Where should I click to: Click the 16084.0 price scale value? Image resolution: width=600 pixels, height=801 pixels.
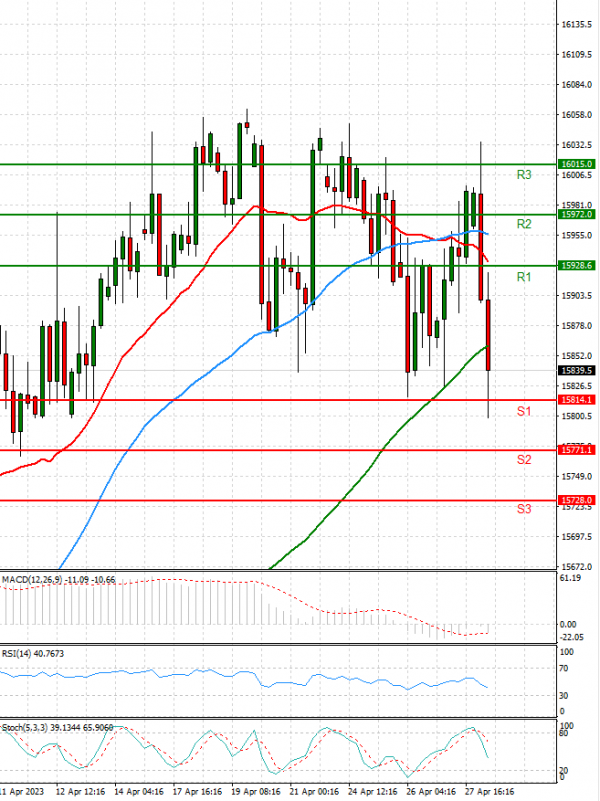pyautogui.click(x=577, y=84)
